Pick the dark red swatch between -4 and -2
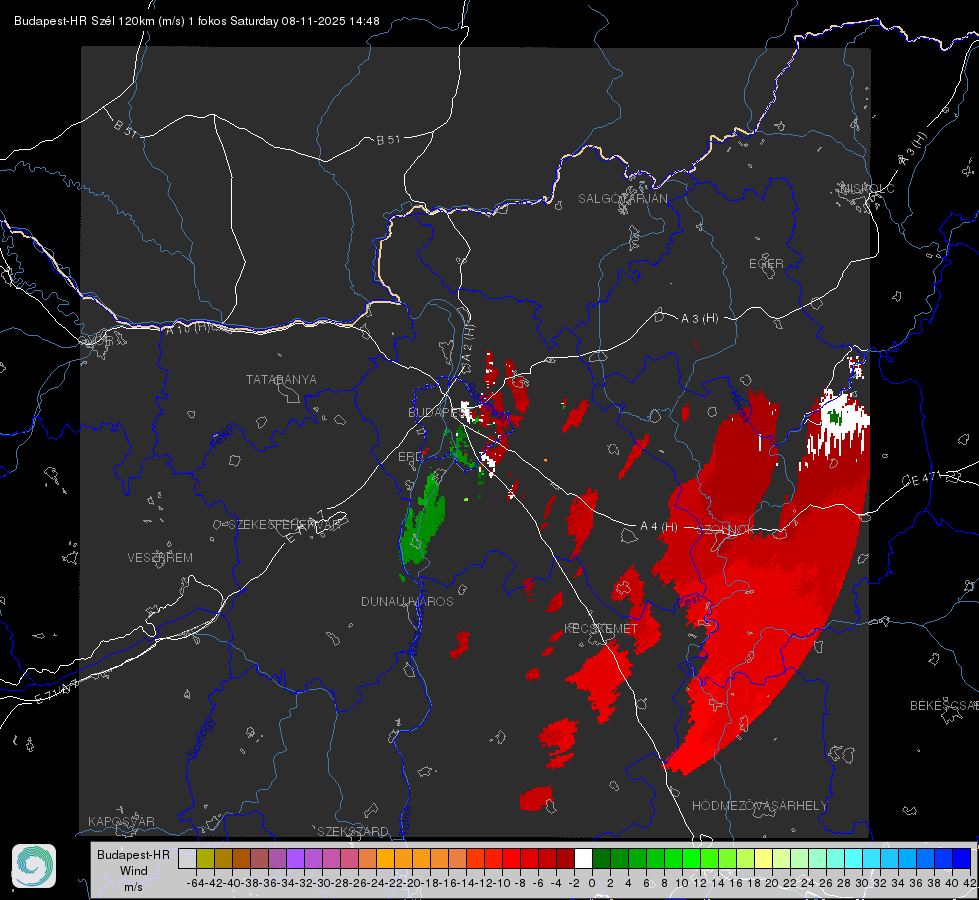 [565, 859]
